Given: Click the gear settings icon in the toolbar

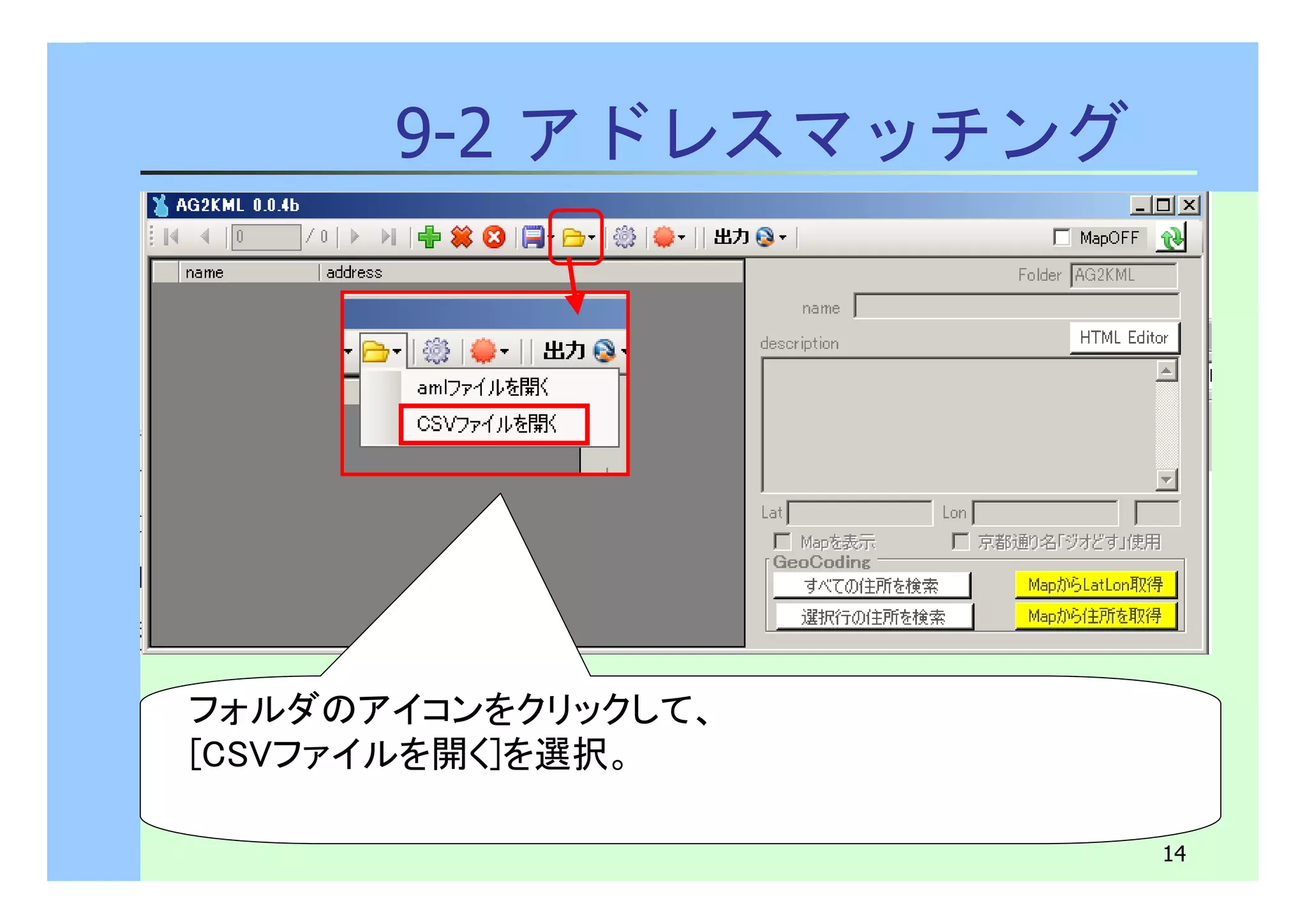Looking at the screenshot, I should coord(624,237).
